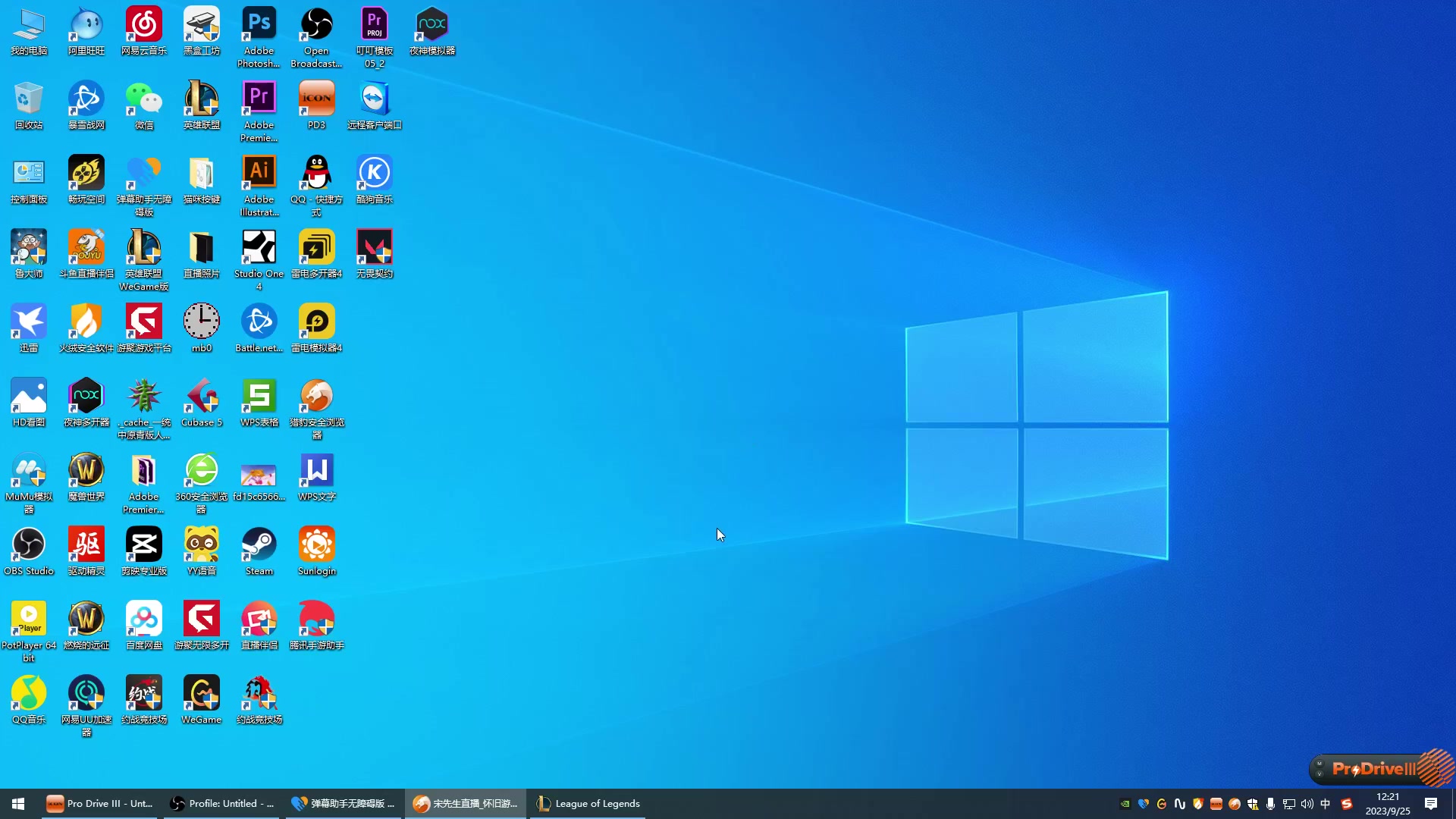Open the notification center icon
Viewport: 1456px width, 819px height.
tap(1431, 804)
